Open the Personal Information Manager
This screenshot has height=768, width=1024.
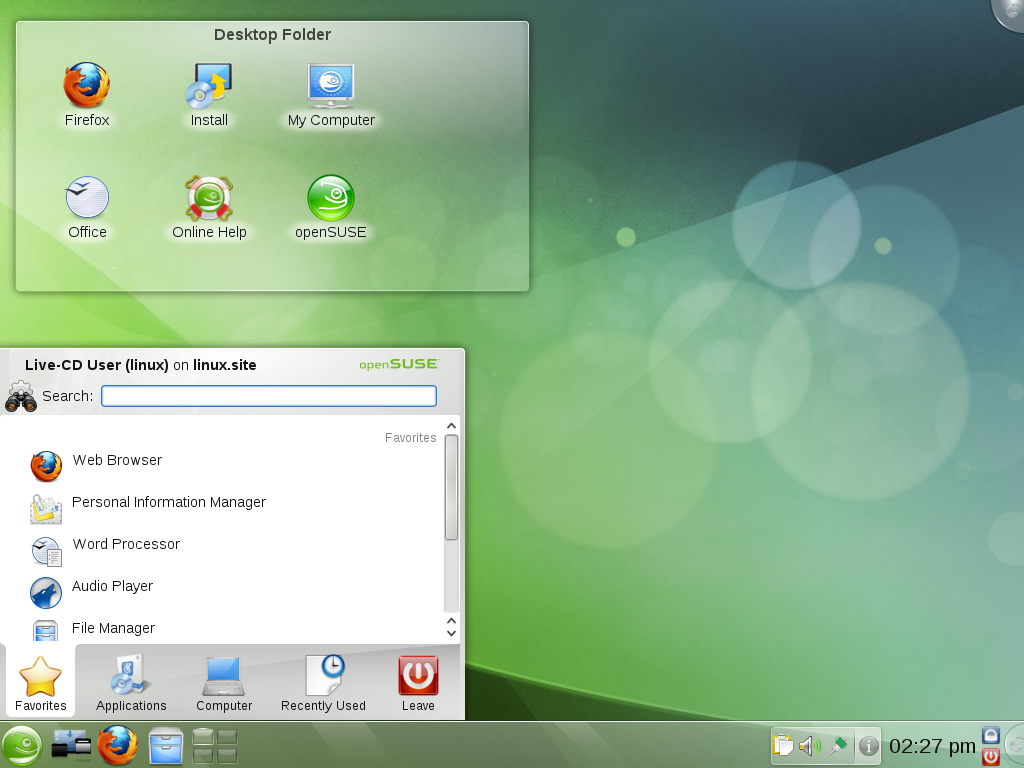pos(168,502)
